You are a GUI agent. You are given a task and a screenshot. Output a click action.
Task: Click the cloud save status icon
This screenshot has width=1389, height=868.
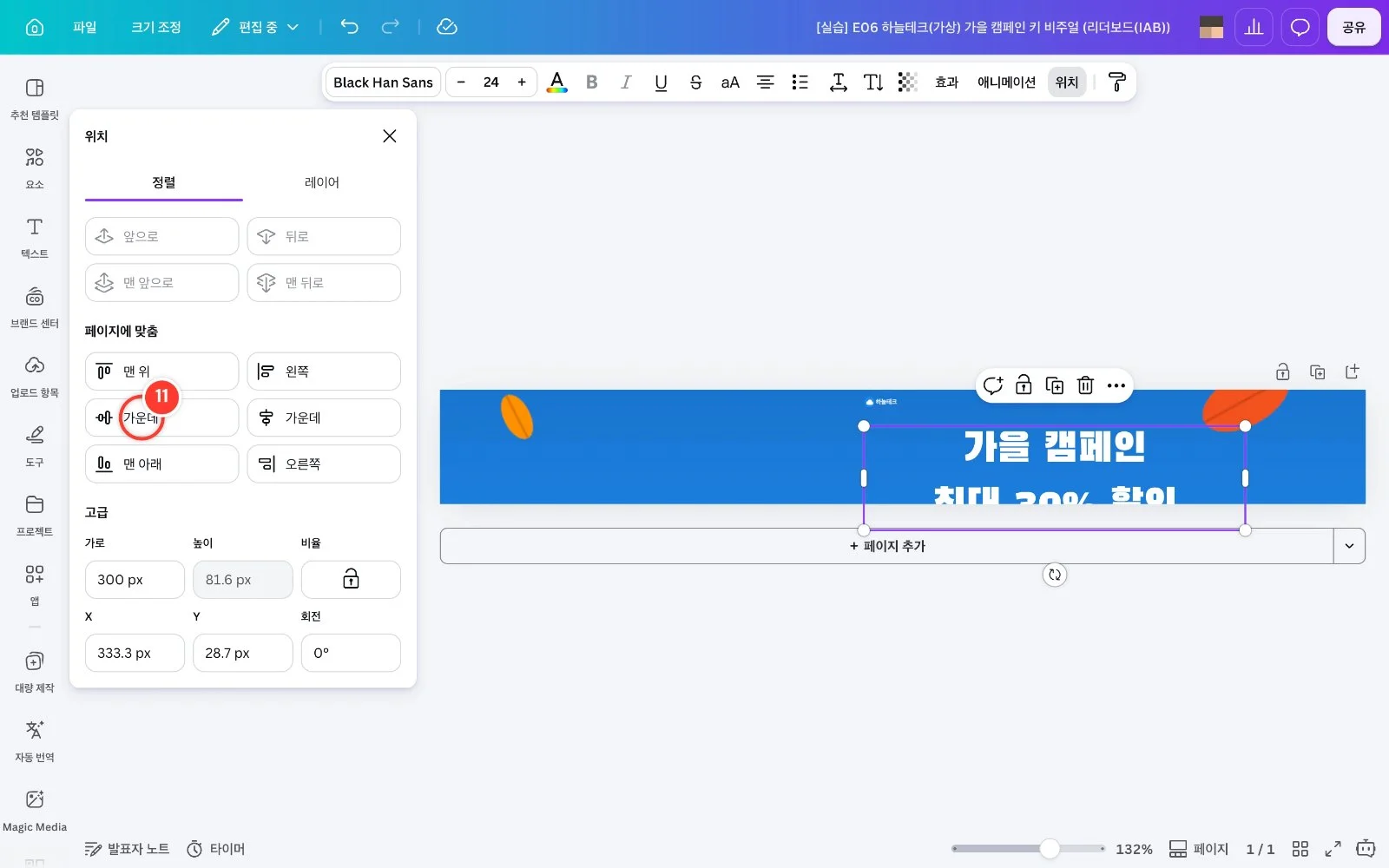coord(447,27)
